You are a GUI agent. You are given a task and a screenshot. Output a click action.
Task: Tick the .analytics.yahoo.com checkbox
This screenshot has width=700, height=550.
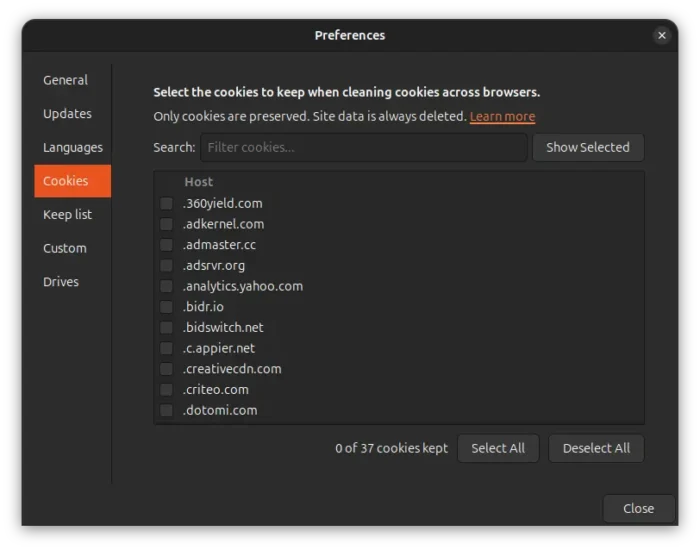(166, 286)
